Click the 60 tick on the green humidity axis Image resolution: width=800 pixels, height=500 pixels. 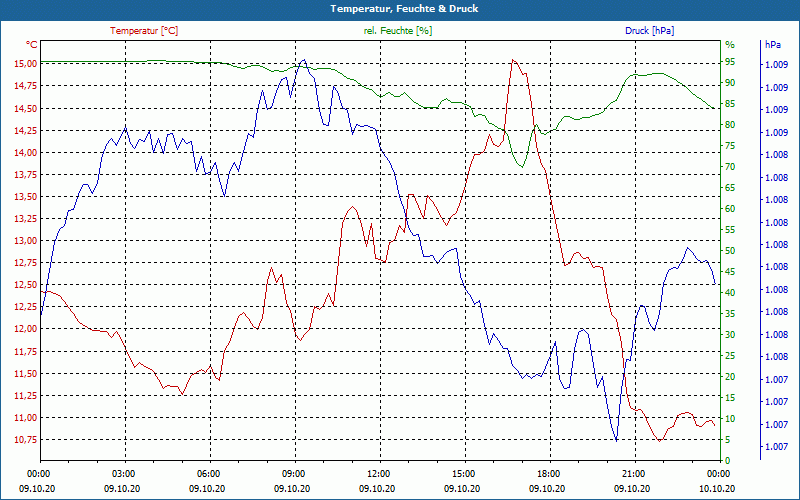(x=730, y=209)
